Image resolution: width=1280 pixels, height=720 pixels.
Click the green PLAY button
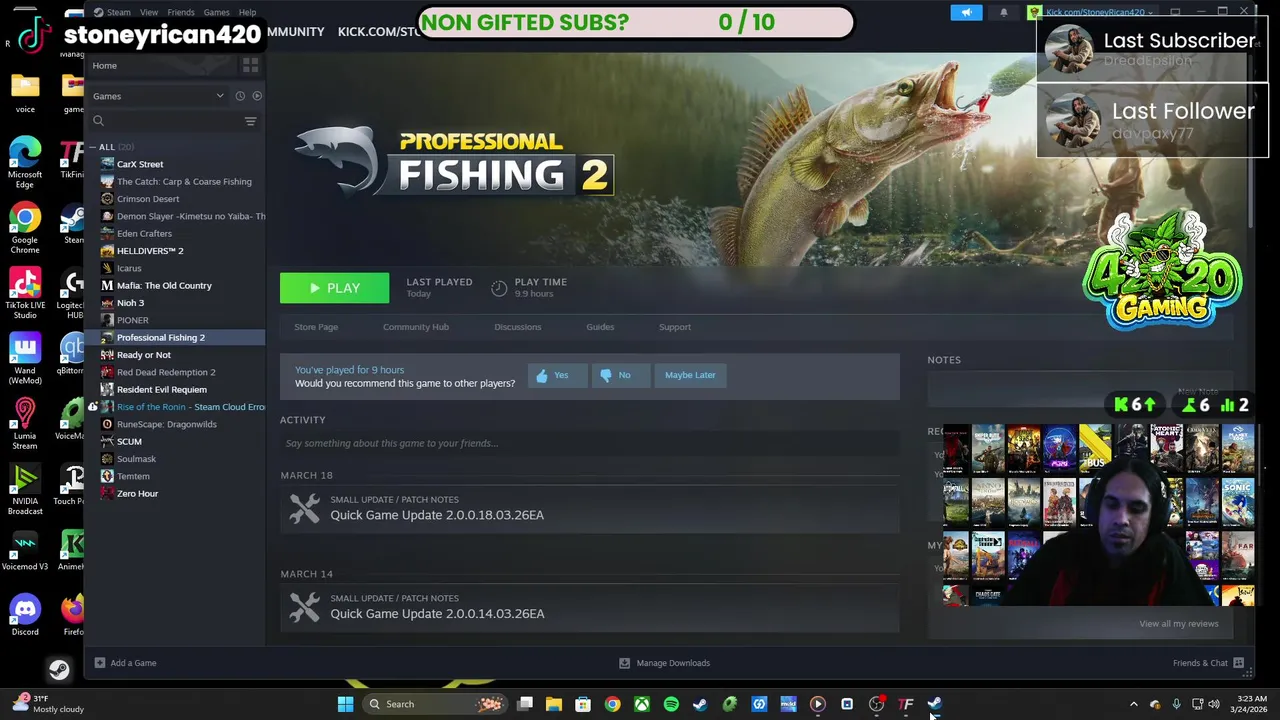(x=334, y=288)
